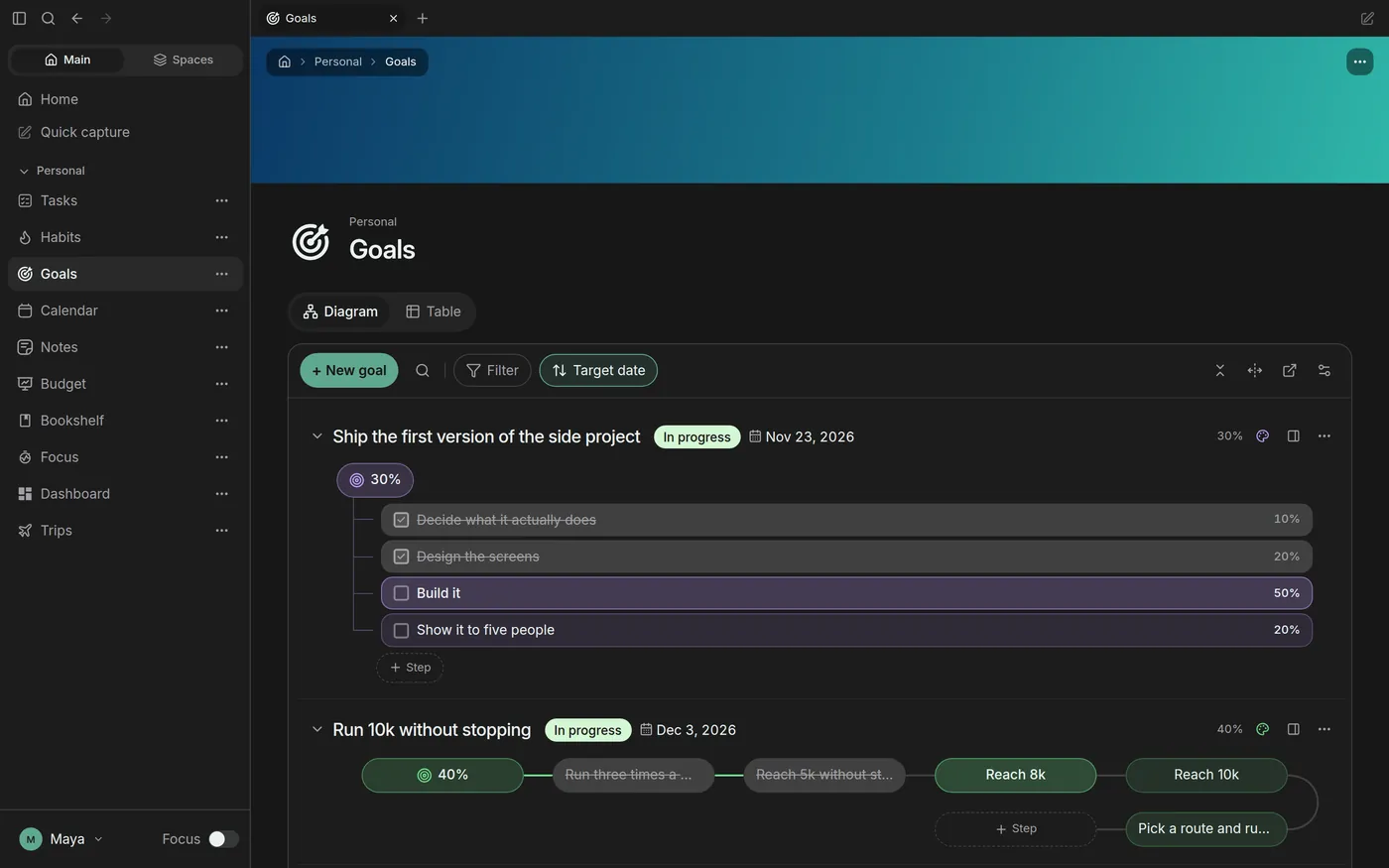Collapse all goals icon in toolbar
This screenshot has width=1389, height=868.
(x=1220, y=370)
